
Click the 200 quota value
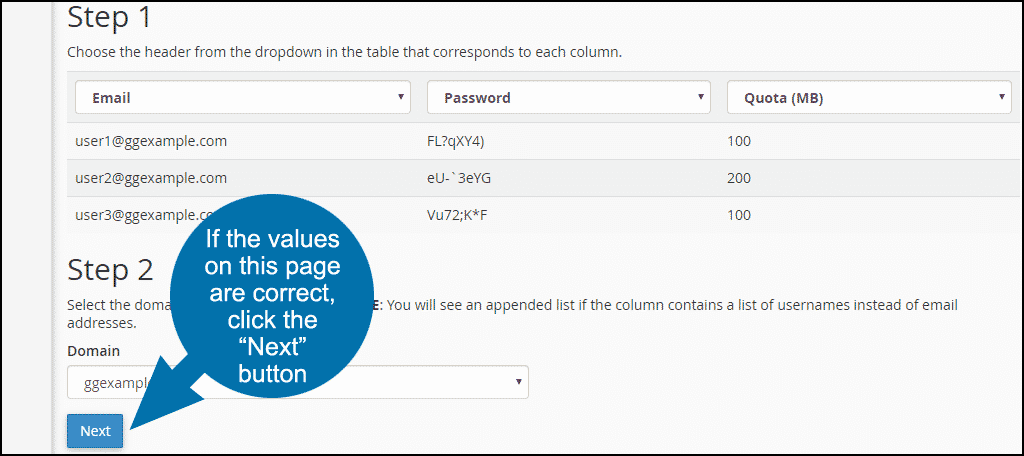click(739, 178)
